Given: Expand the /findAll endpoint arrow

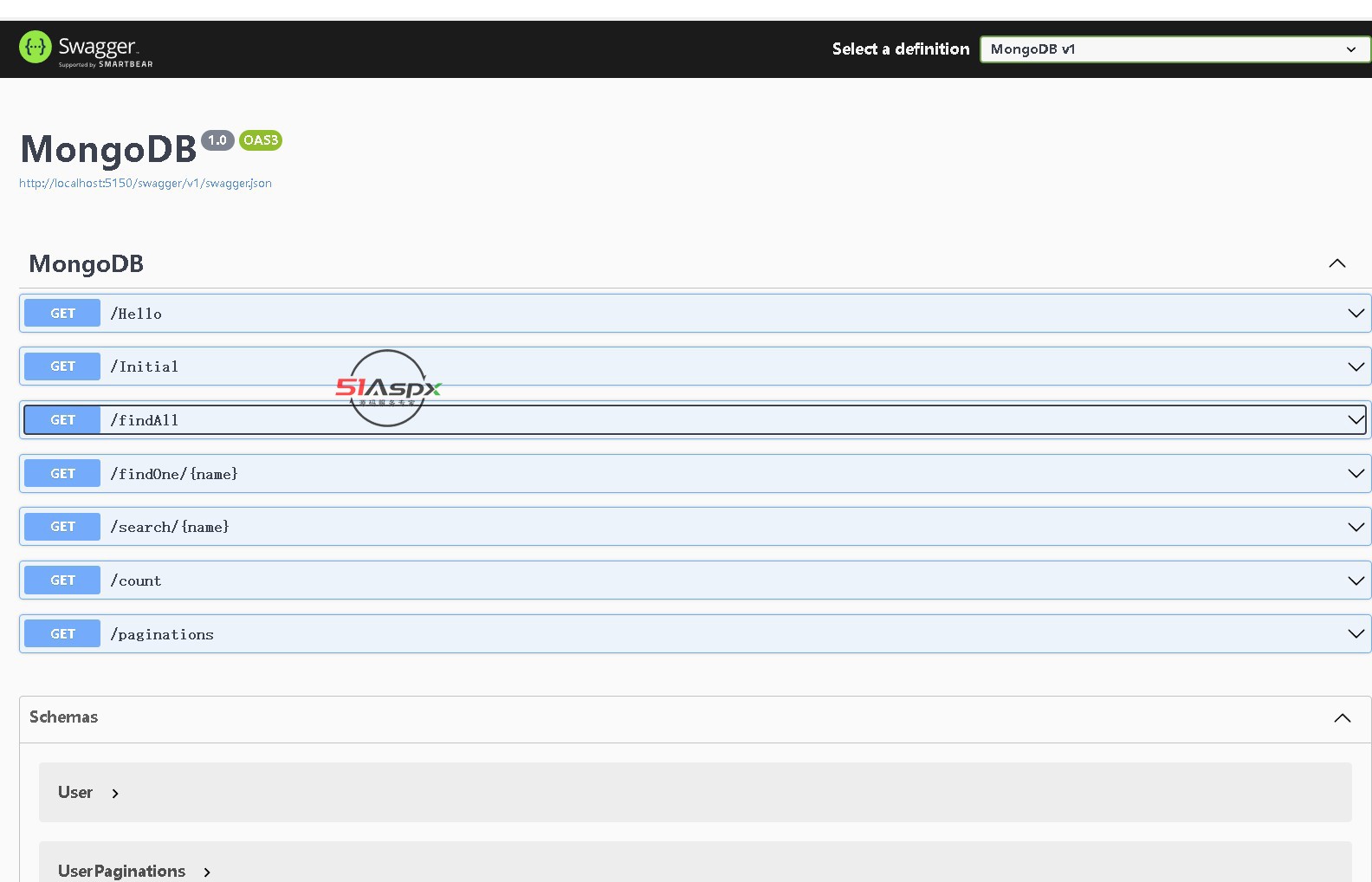Looking at the screenshot, I should click(x=1356, y=420).
